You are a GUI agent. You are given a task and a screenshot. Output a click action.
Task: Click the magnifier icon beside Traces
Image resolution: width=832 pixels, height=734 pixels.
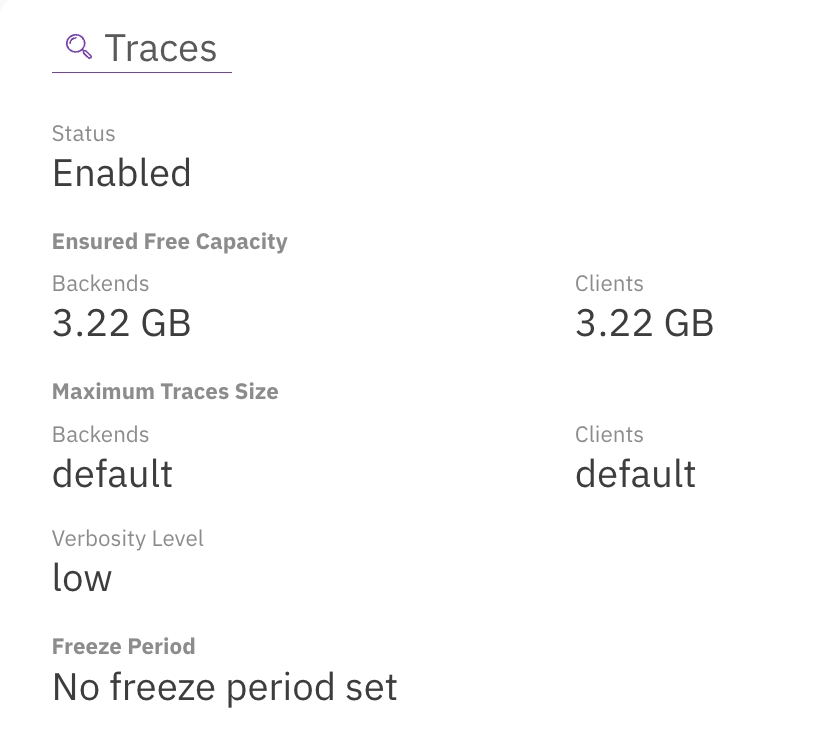coord(78,46)
